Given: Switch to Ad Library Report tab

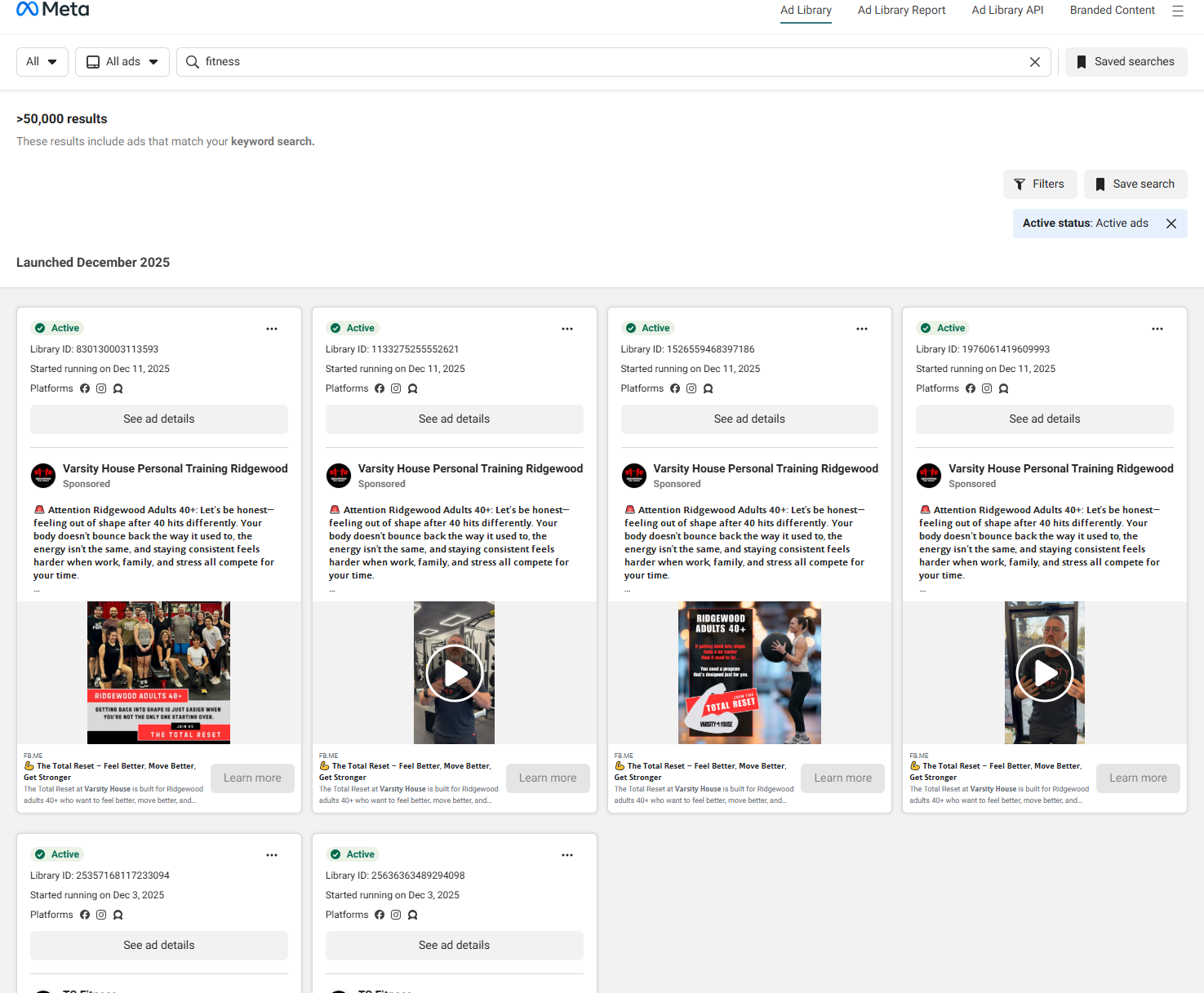Looking at the screenshot, I should [x=901, y=11].
